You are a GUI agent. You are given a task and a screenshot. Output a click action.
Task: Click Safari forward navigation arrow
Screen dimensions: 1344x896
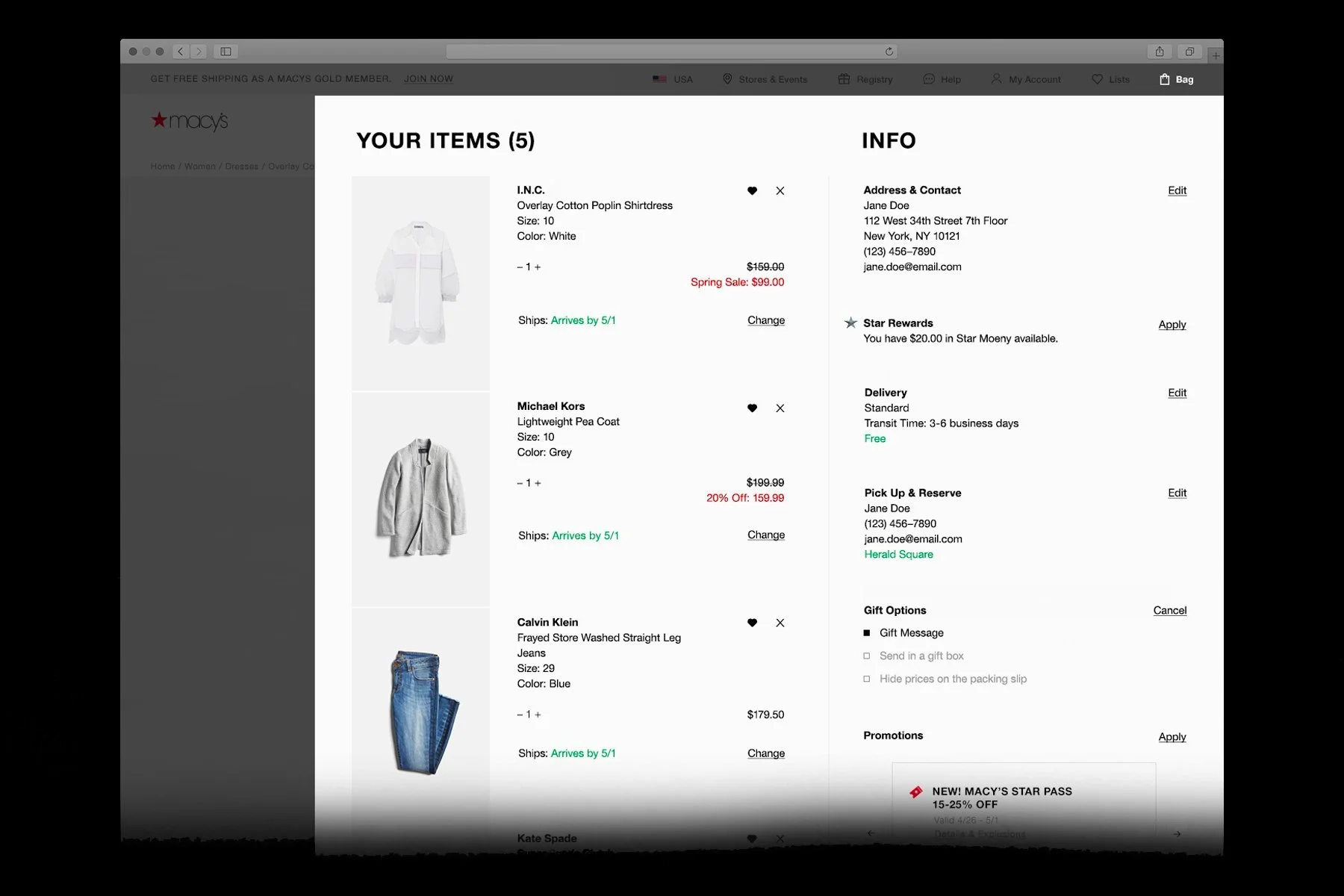[x=199, y=52]
